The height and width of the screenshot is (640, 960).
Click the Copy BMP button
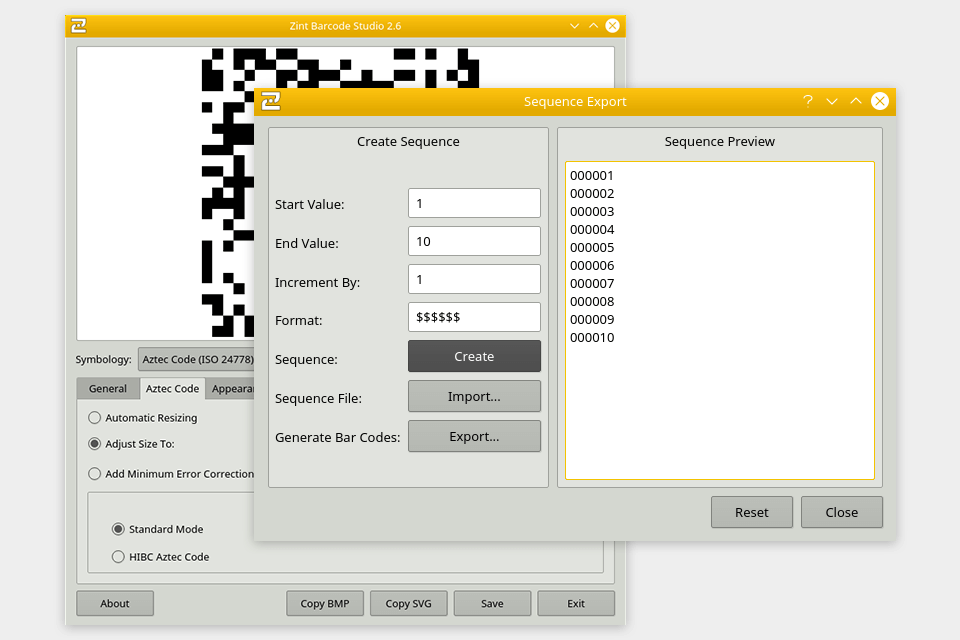click(x=325, y=603)
